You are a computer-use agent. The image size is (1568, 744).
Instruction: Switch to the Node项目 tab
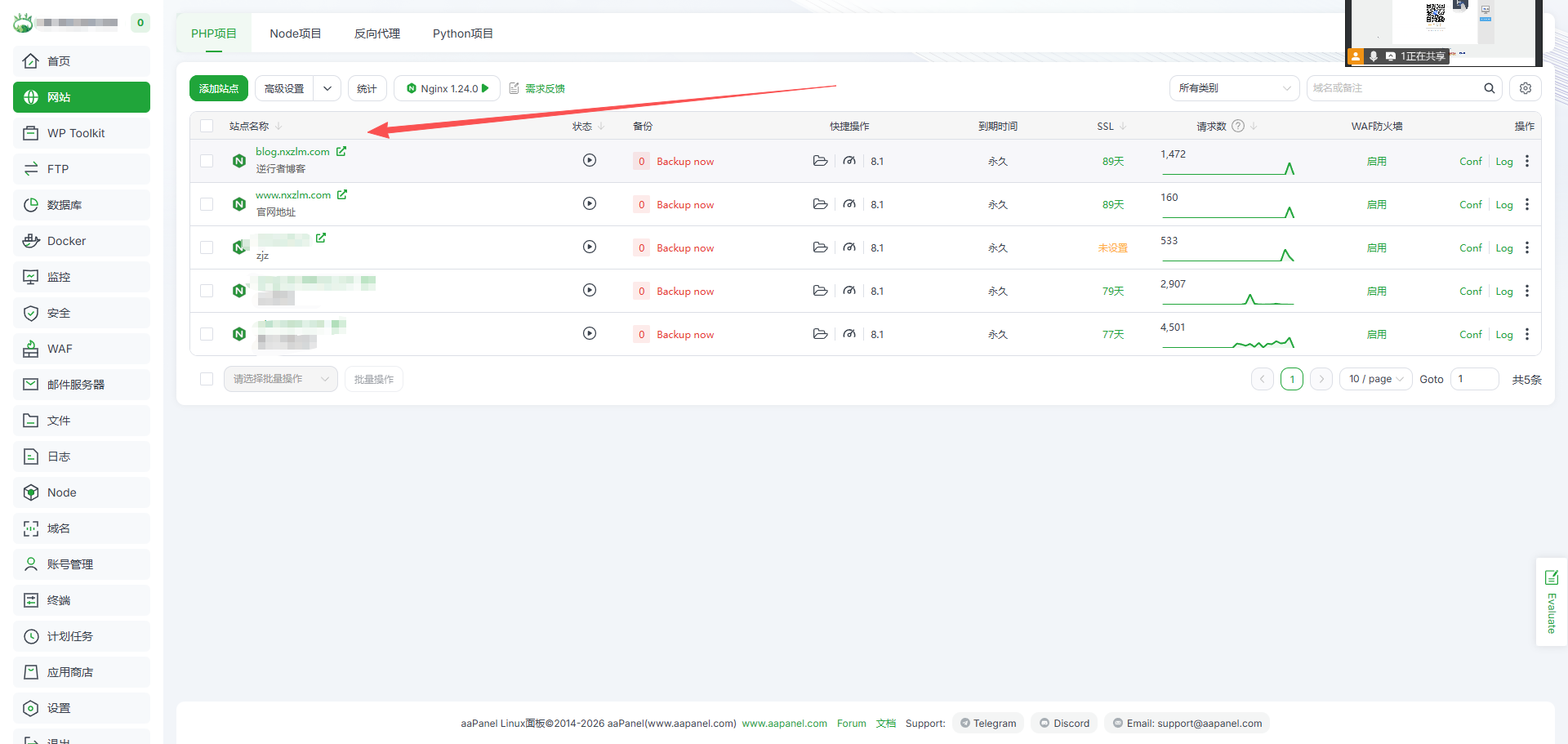[295, 33]
